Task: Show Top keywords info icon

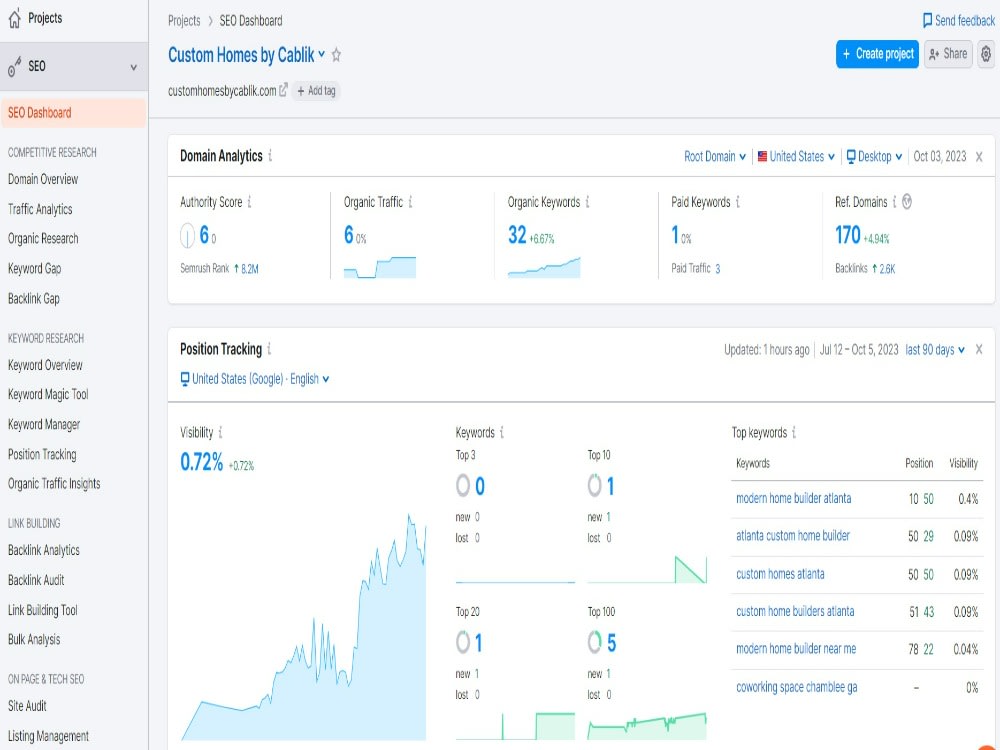Action: click(x=794, y=432)
